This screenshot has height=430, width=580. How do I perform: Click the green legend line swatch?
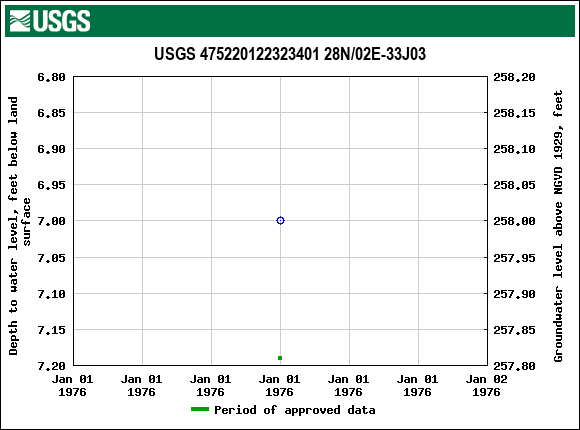click(x=200, y=409)
